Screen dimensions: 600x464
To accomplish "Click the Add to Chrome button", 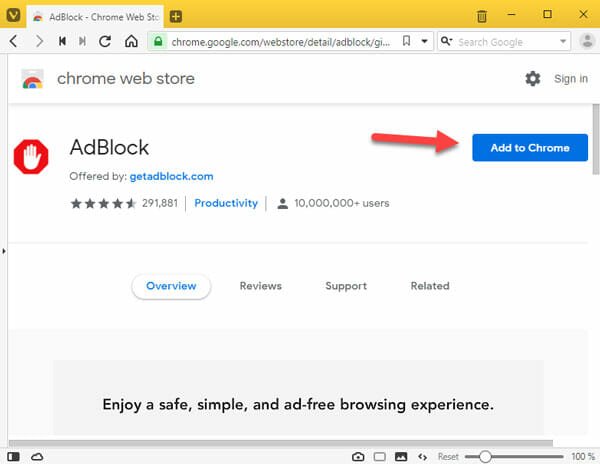I will pos(530,148).
